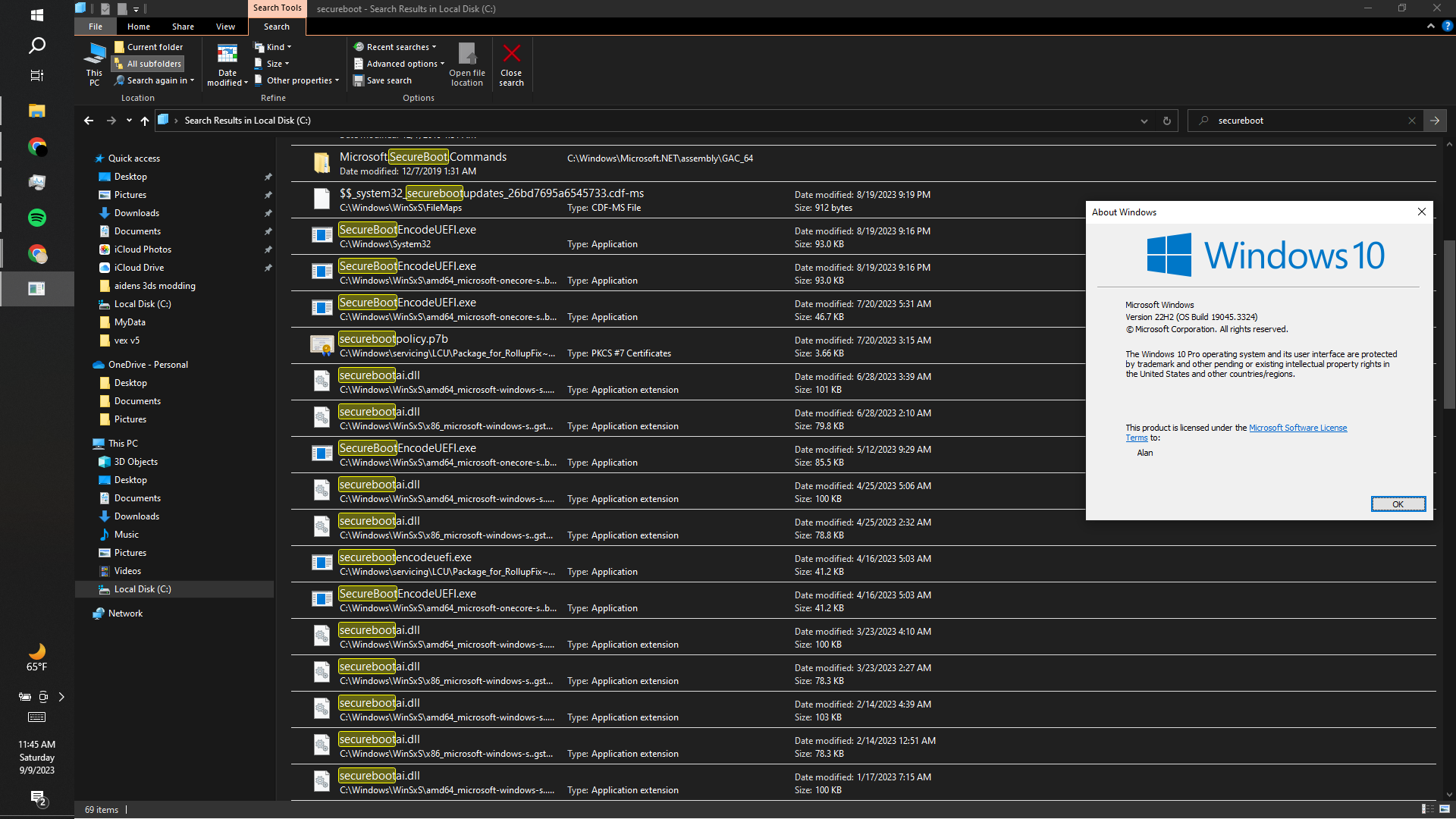Open the File Explorer taskbar icon
Screen dimensions: 1456x819
36,111
